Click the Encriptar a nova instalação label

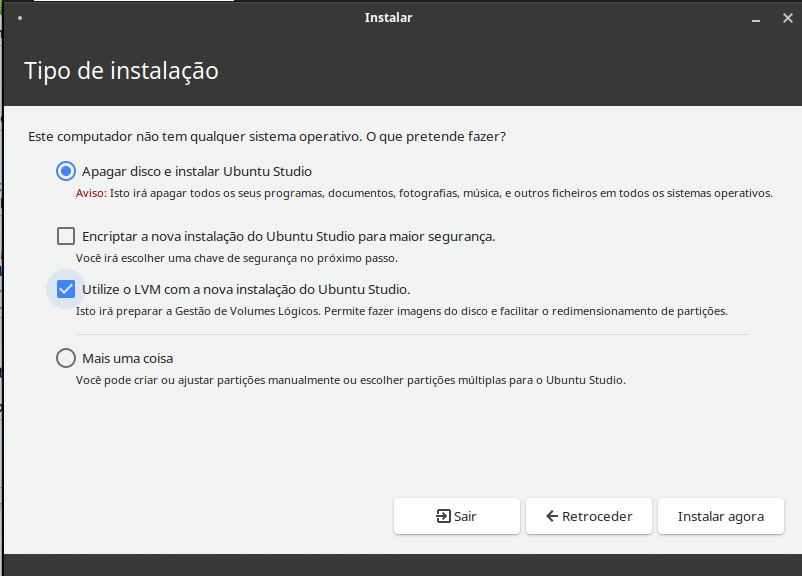288,236
